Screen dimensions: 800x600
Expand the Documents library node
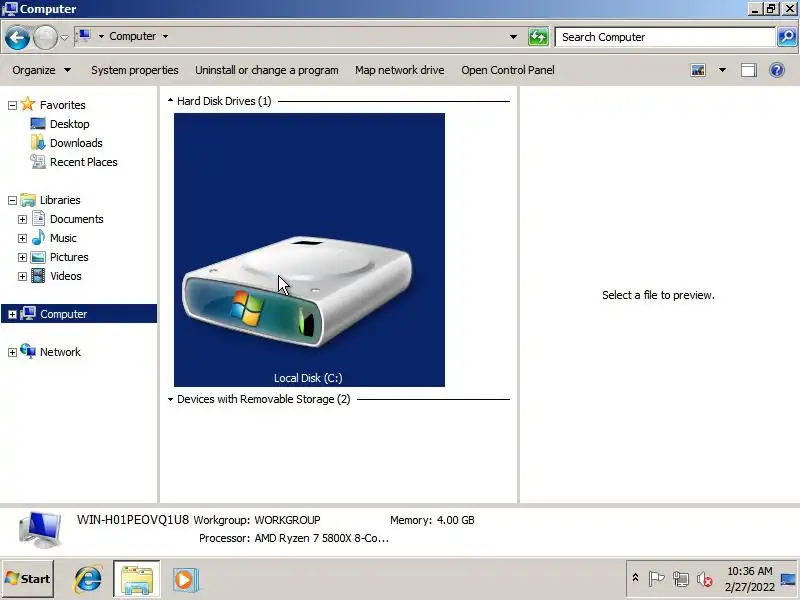click(x=22, y=219)
